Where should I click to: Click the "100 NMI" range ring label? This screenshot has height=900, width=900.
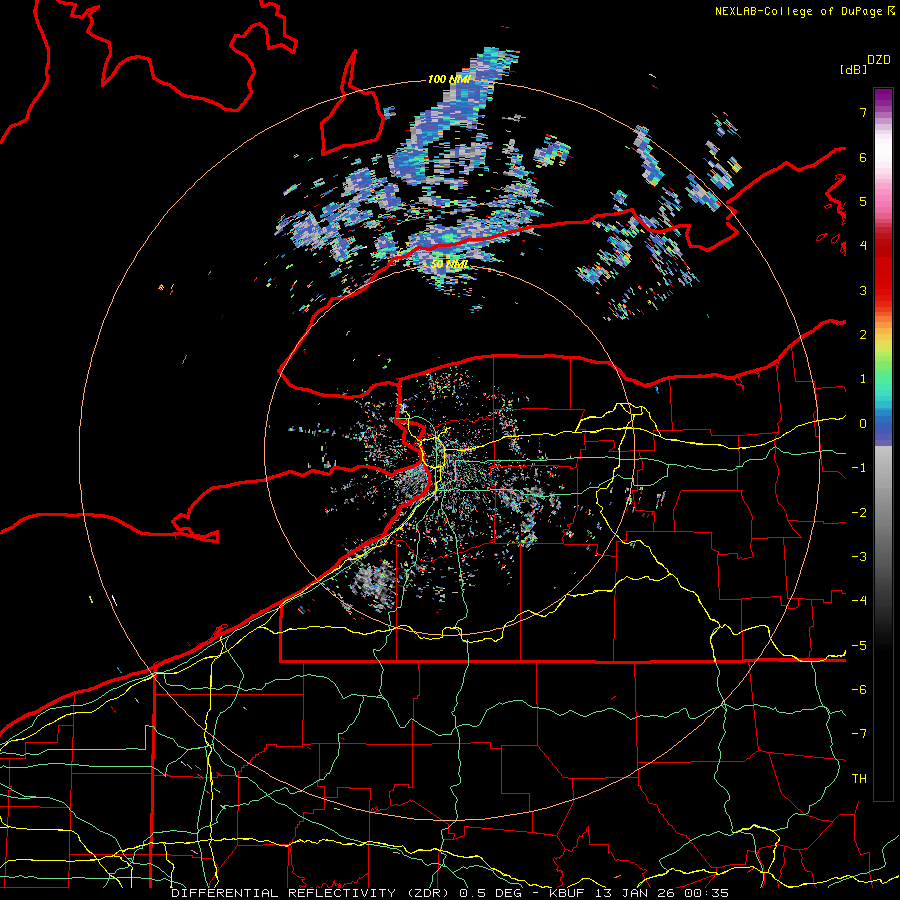click(x=449, y=79)
